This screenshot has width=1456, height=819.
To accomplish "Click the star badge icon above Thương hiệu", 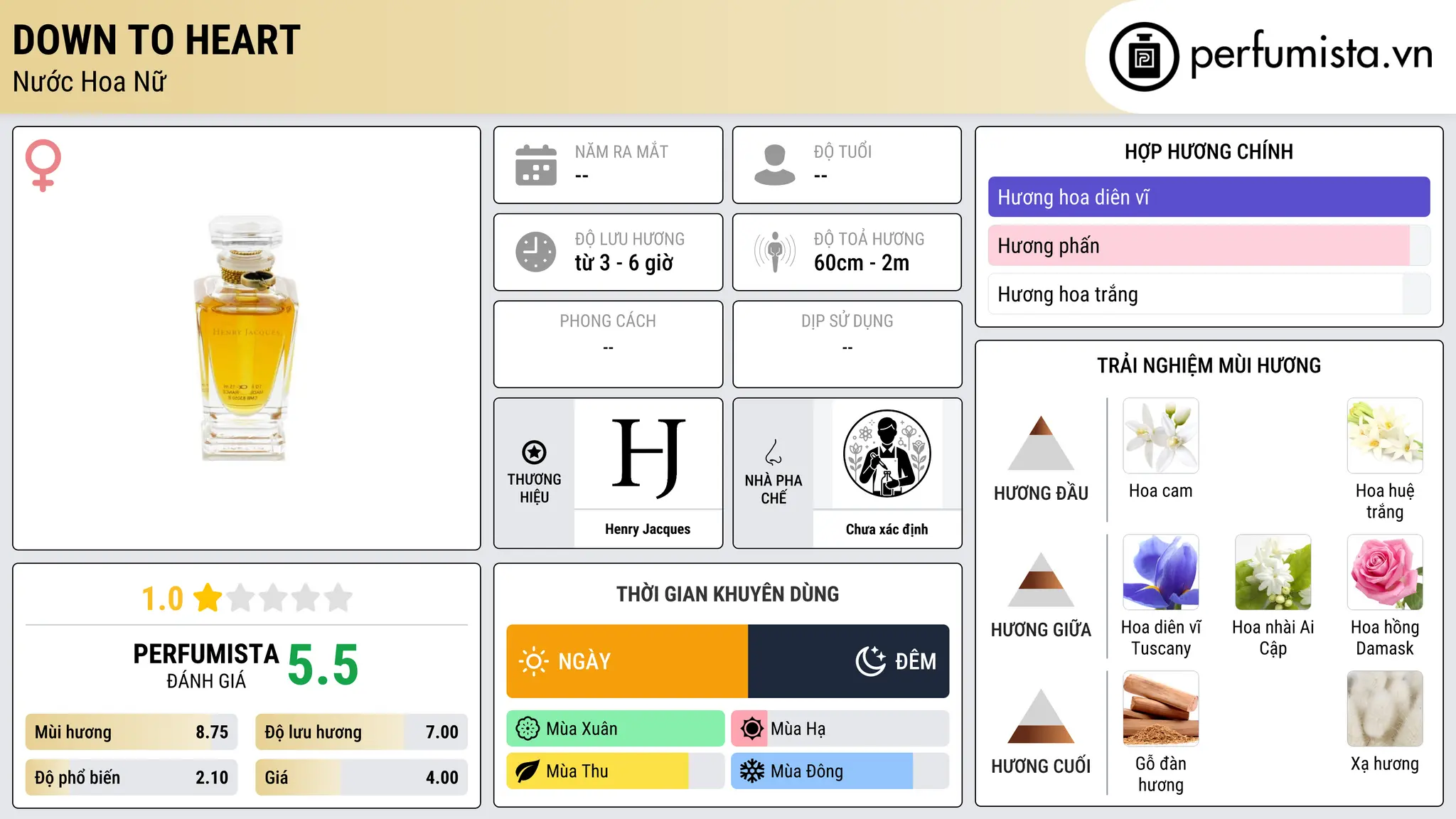I will pyautogui.click(x=534, y=452).
